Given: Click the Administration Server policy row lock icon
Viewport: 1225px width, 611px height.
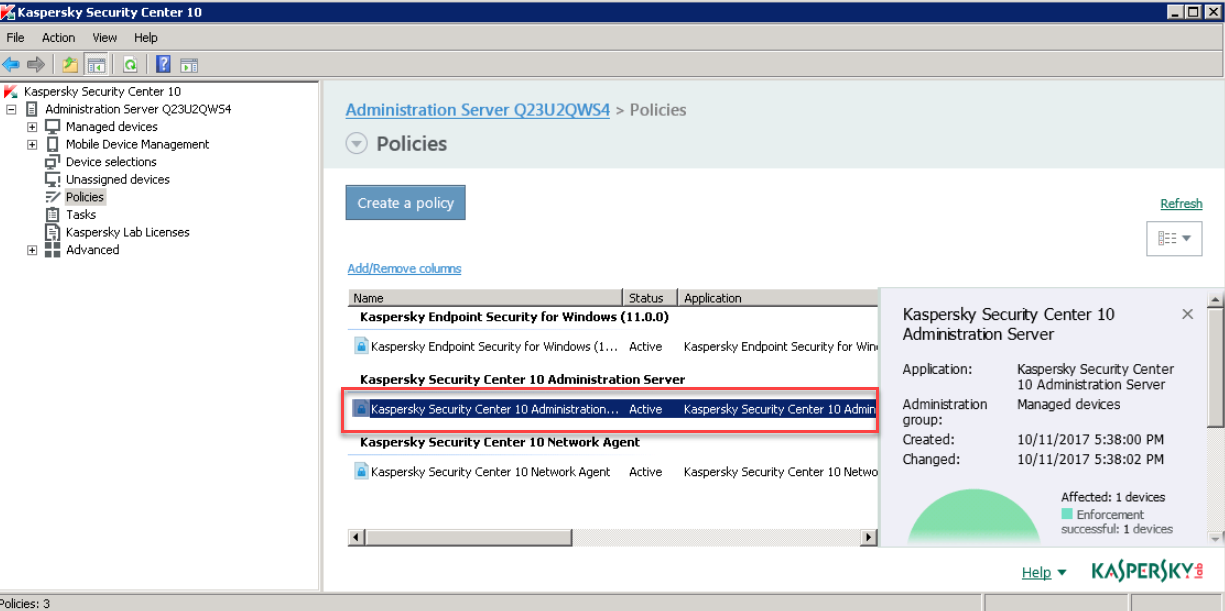Looking at the screenshot, I should click(362, 408).
